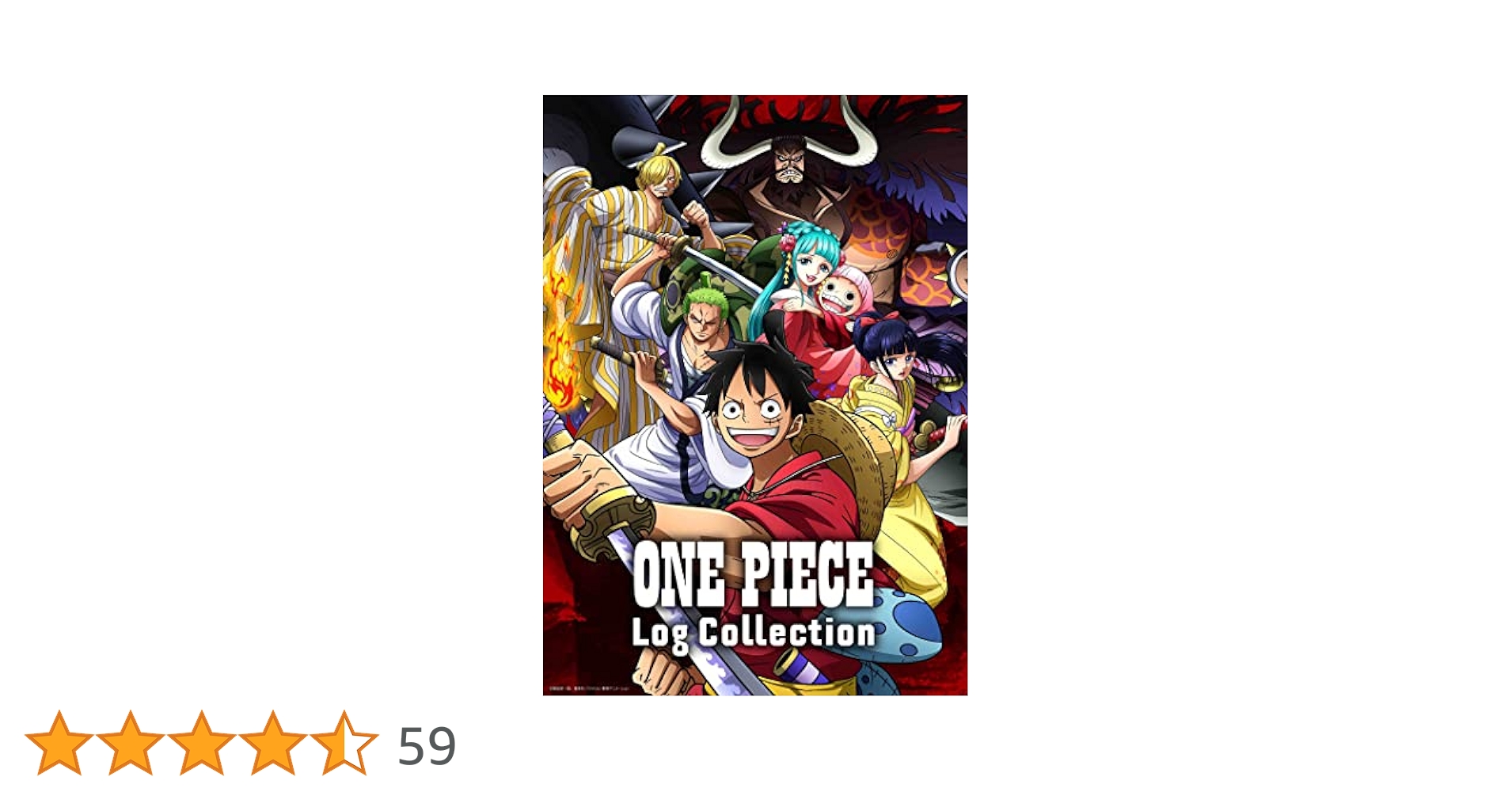Open the 59 reviews count
This screenshot has width=1512, height=792.
click(427, 746)
